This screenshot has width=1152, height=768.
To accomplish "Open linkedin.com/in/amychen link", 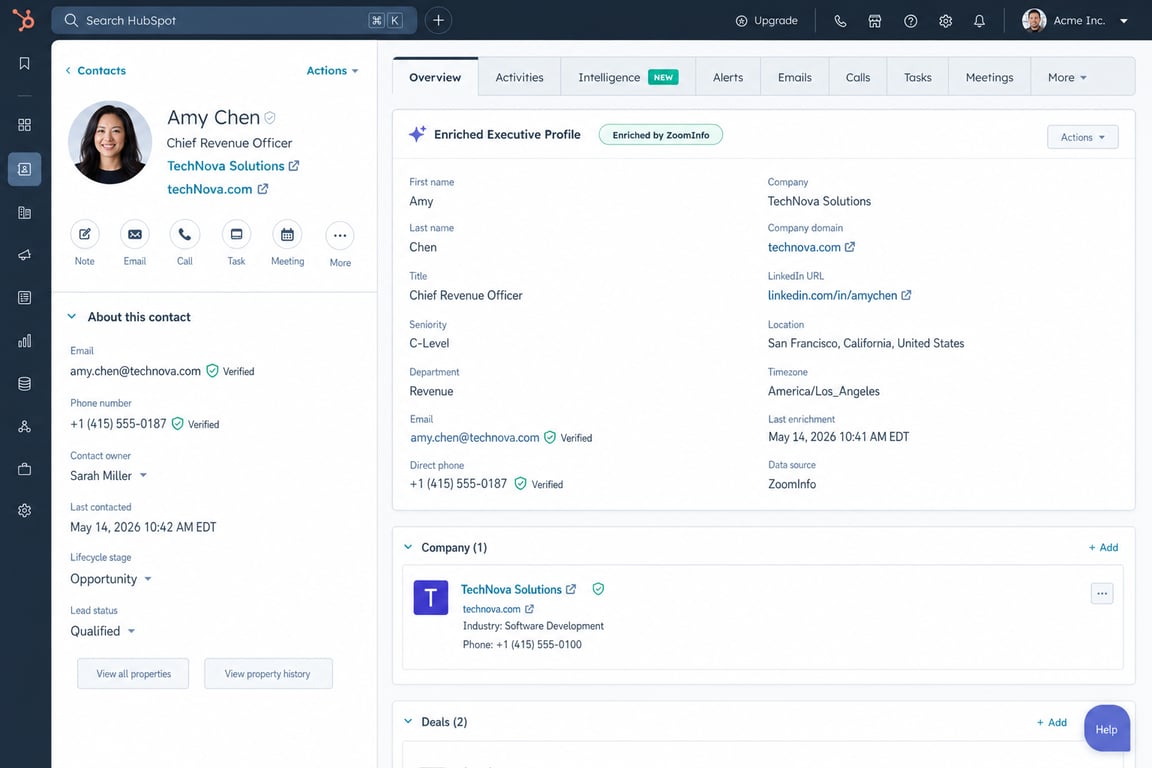I will click(839, 295).
